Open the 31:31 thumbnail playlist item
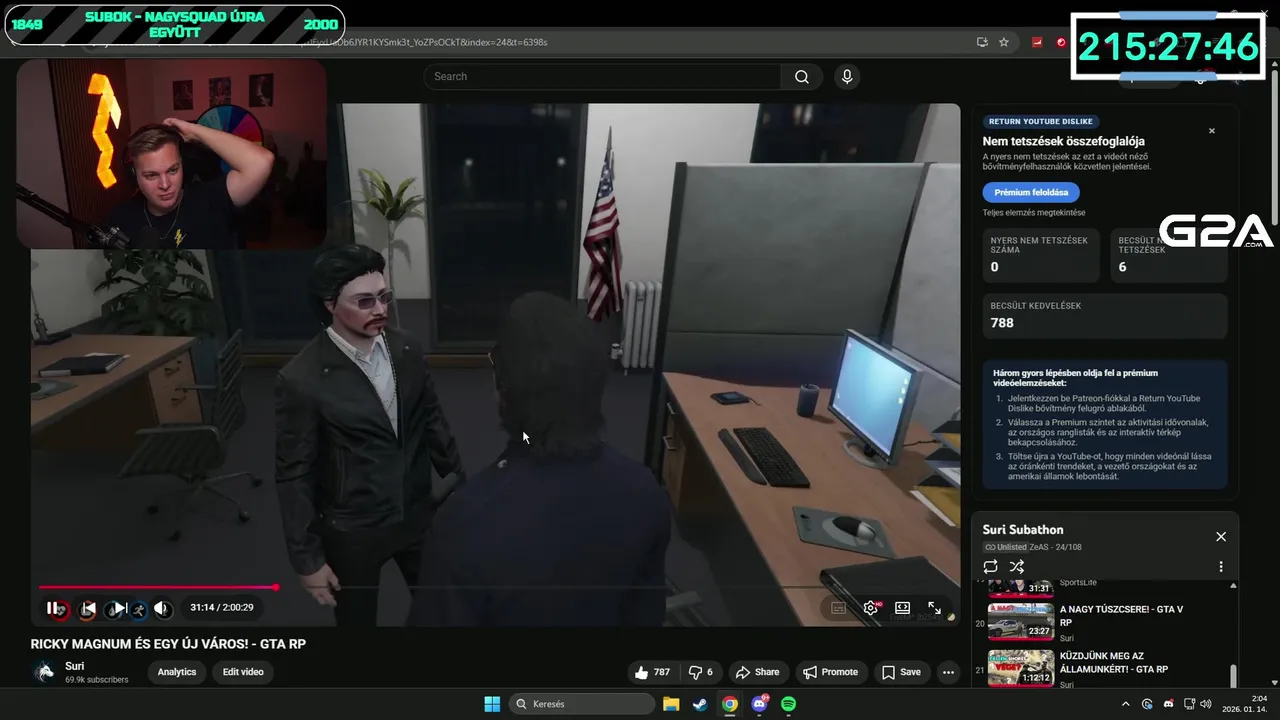1280x720 pixels. click(x=1021, y=587)
